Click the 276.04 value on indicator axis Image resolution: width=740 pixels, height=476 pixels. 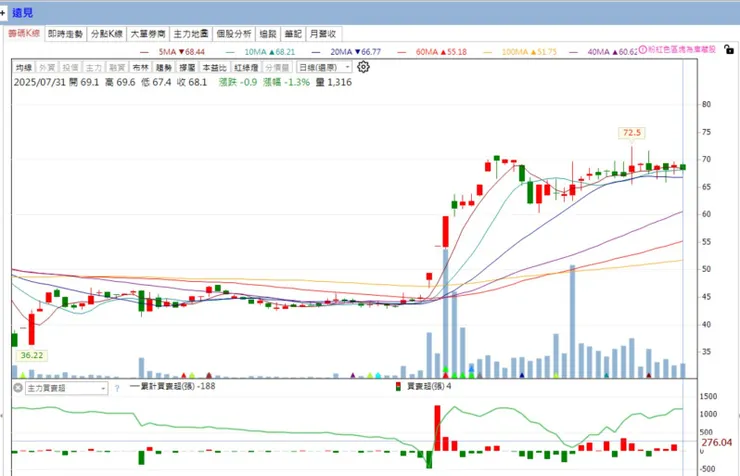coord(716,443)
